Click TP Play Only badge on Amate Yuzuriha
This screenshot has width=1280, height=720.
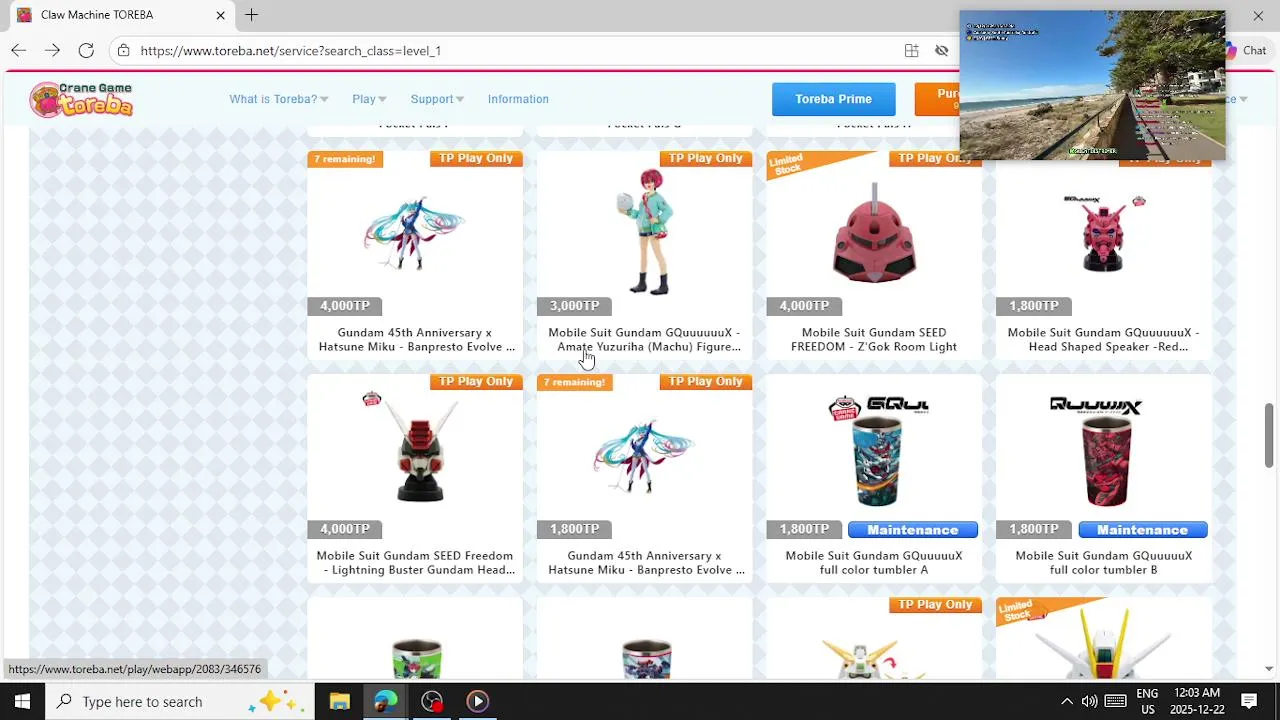pyautogui.click(x=706, y=158)
